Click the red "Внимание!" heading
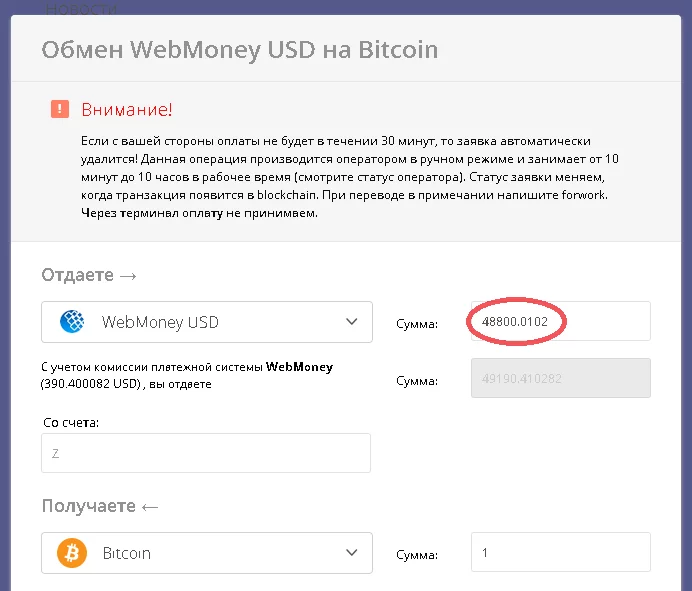The image size is (692, 591). pyautogui.click(x=125, y=108)
